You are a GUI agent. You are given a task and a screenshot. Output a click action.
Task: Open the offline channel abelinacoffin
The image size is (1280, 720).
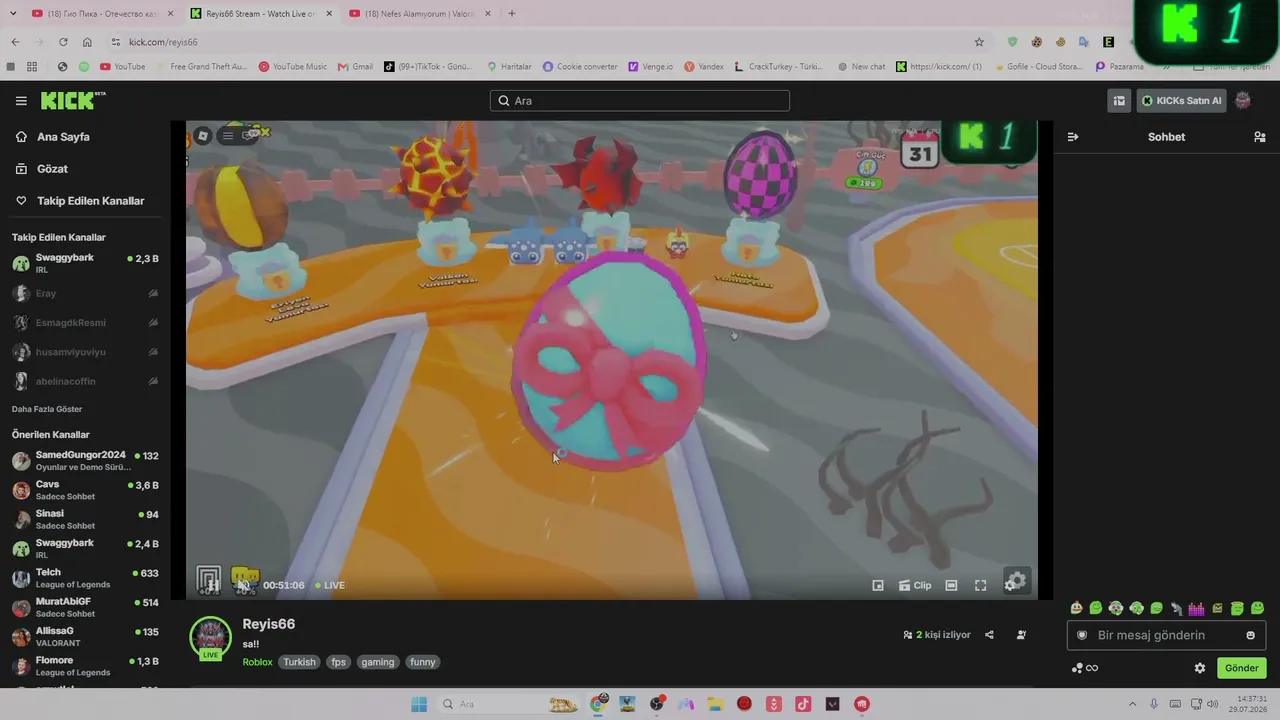pyautogui.click(x=85, y=381)
